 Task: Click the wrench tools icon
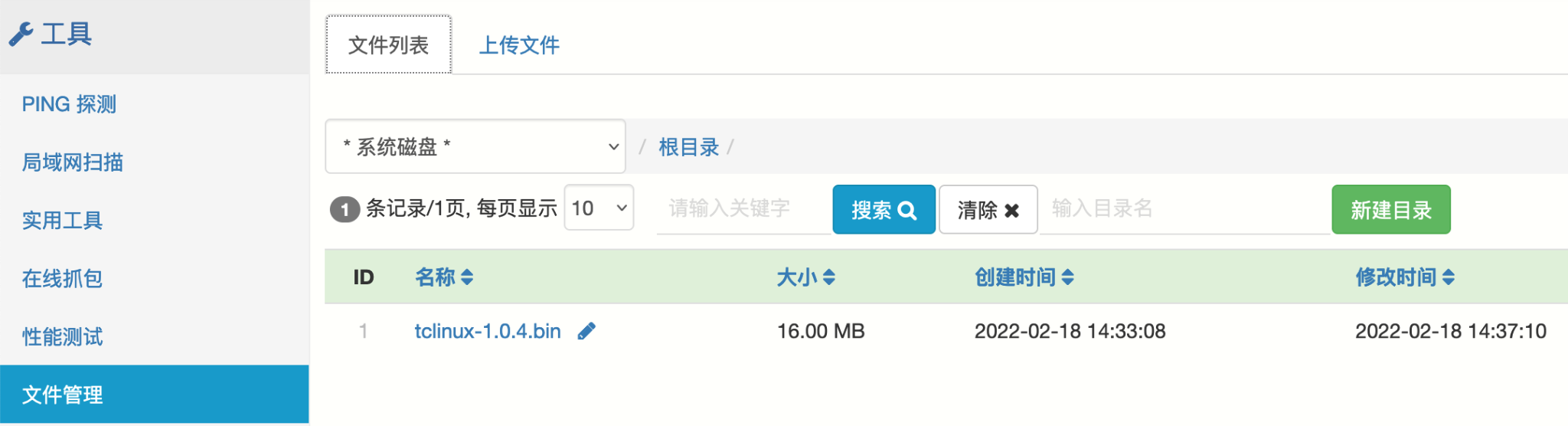point(21,34)
